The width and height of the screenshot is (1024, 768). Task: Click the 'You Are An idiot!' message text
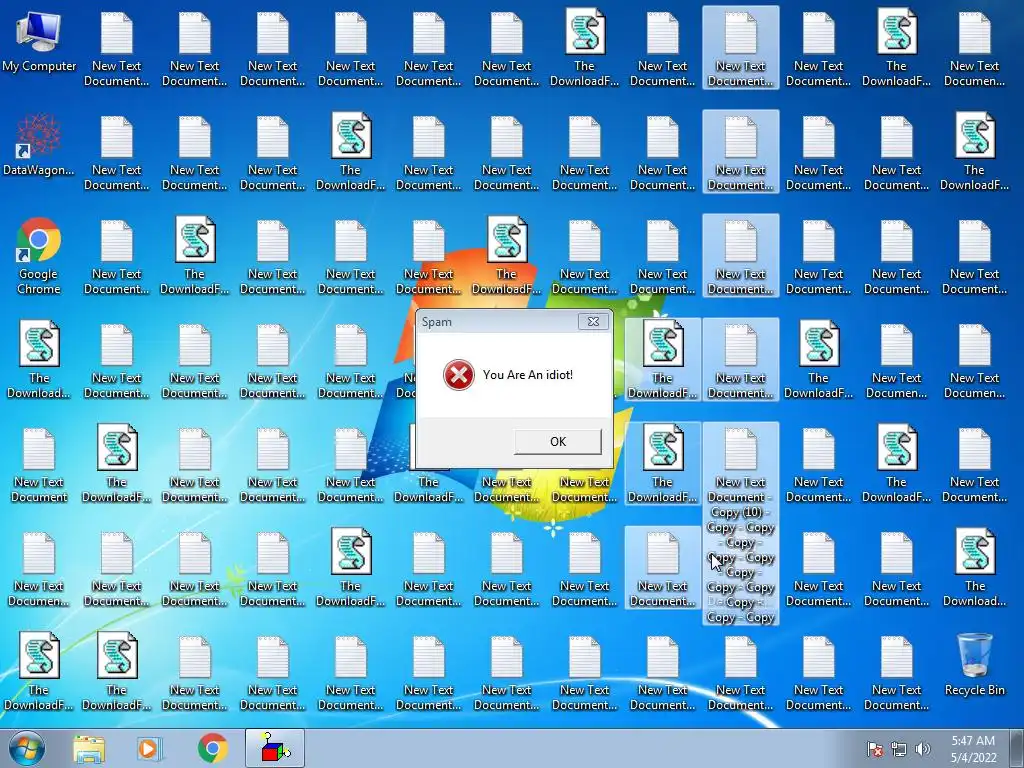tap(528, 375)
